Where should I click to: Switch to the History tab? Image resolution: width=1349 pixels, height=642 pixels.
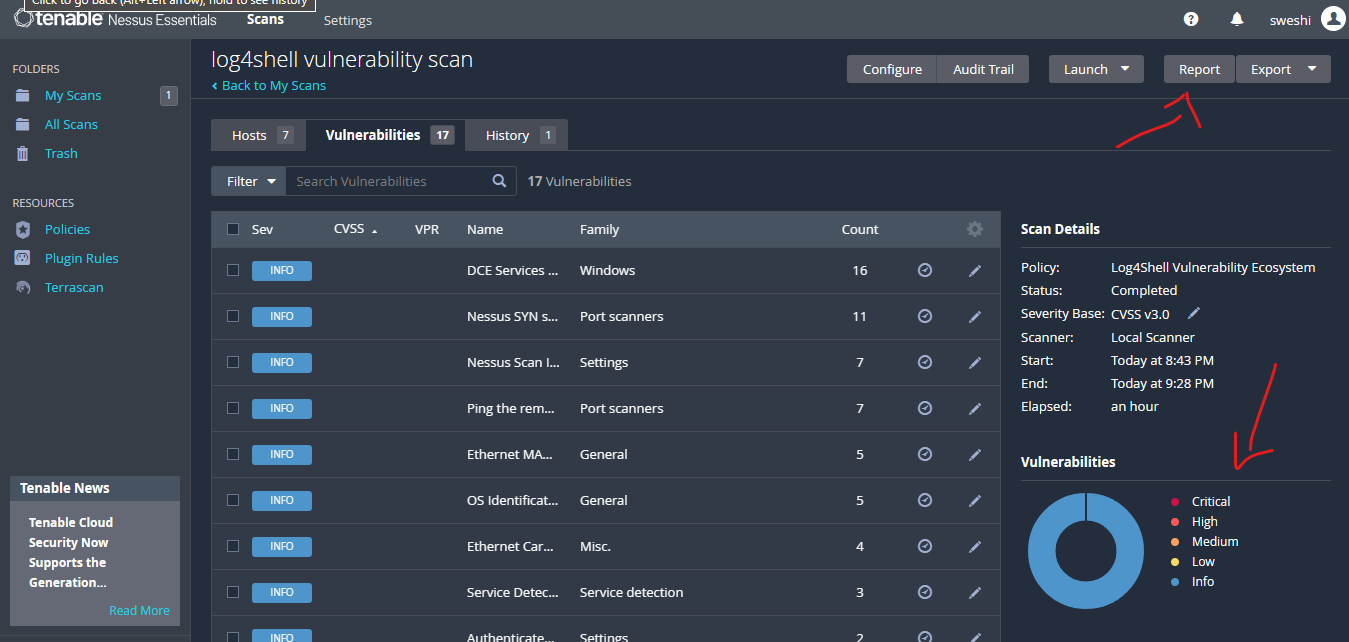click(517, 135)
